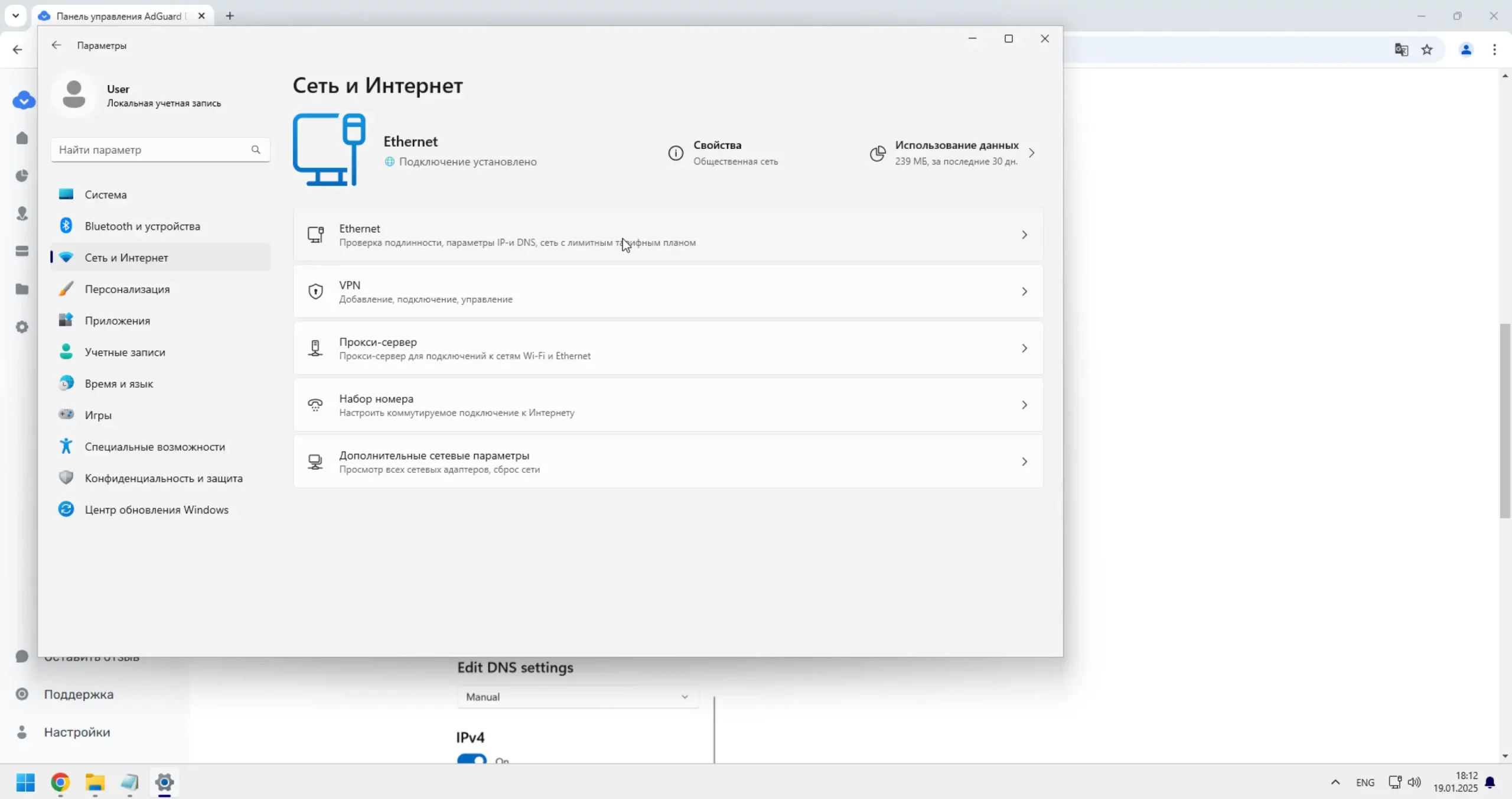The height and width of the screenshot is (799, 1512).
Task: Click the Bluetooth icon in the sidebar
Action: click(x=66, y=226)
